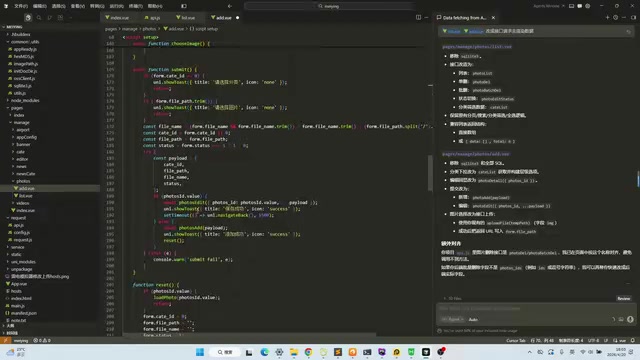Open the Agent mode dropdown
Image resolution: width=640 pixels, height=360 pixels.
point(452,319)
